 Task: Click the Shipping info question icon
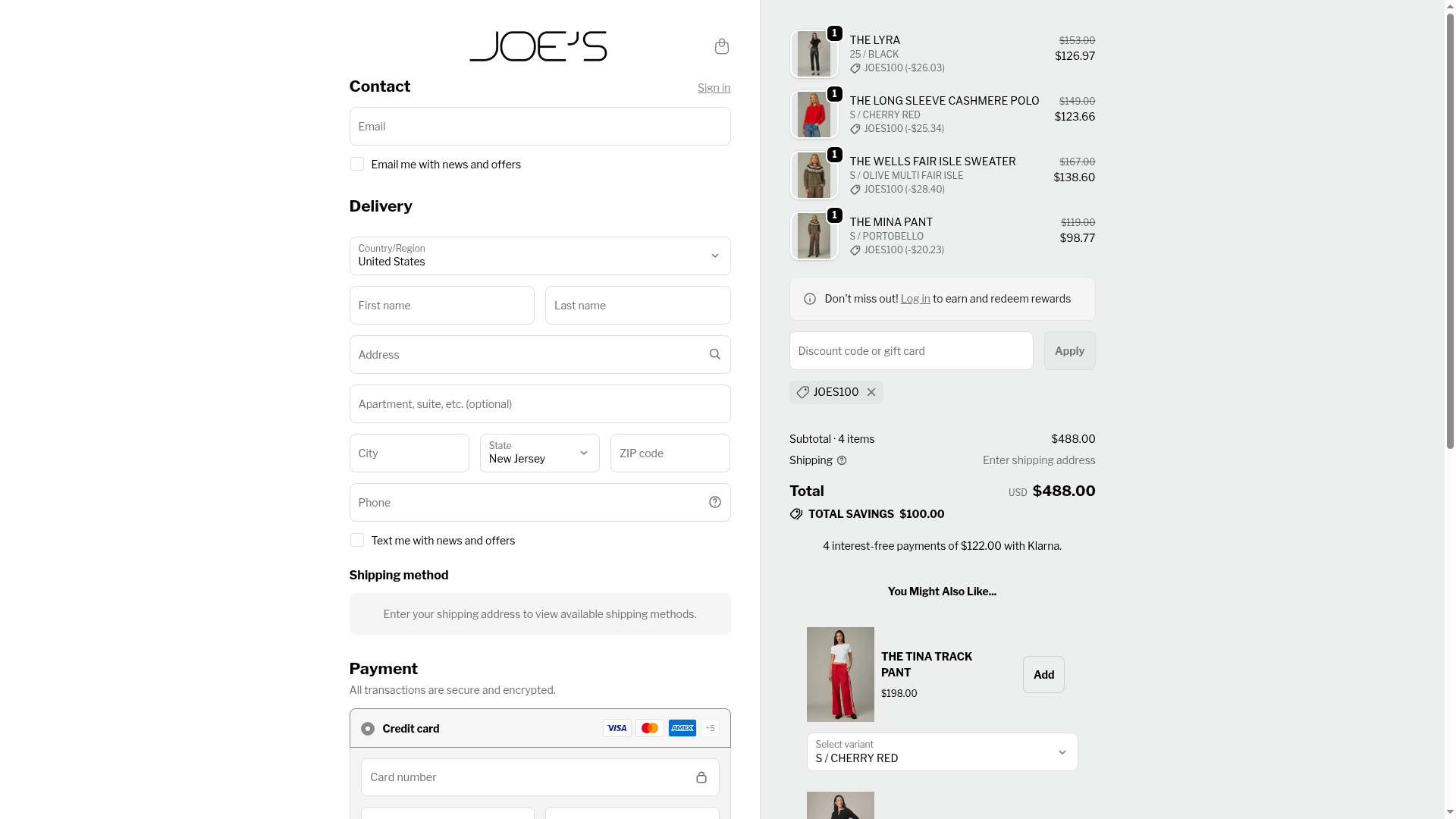coord(842,460)
